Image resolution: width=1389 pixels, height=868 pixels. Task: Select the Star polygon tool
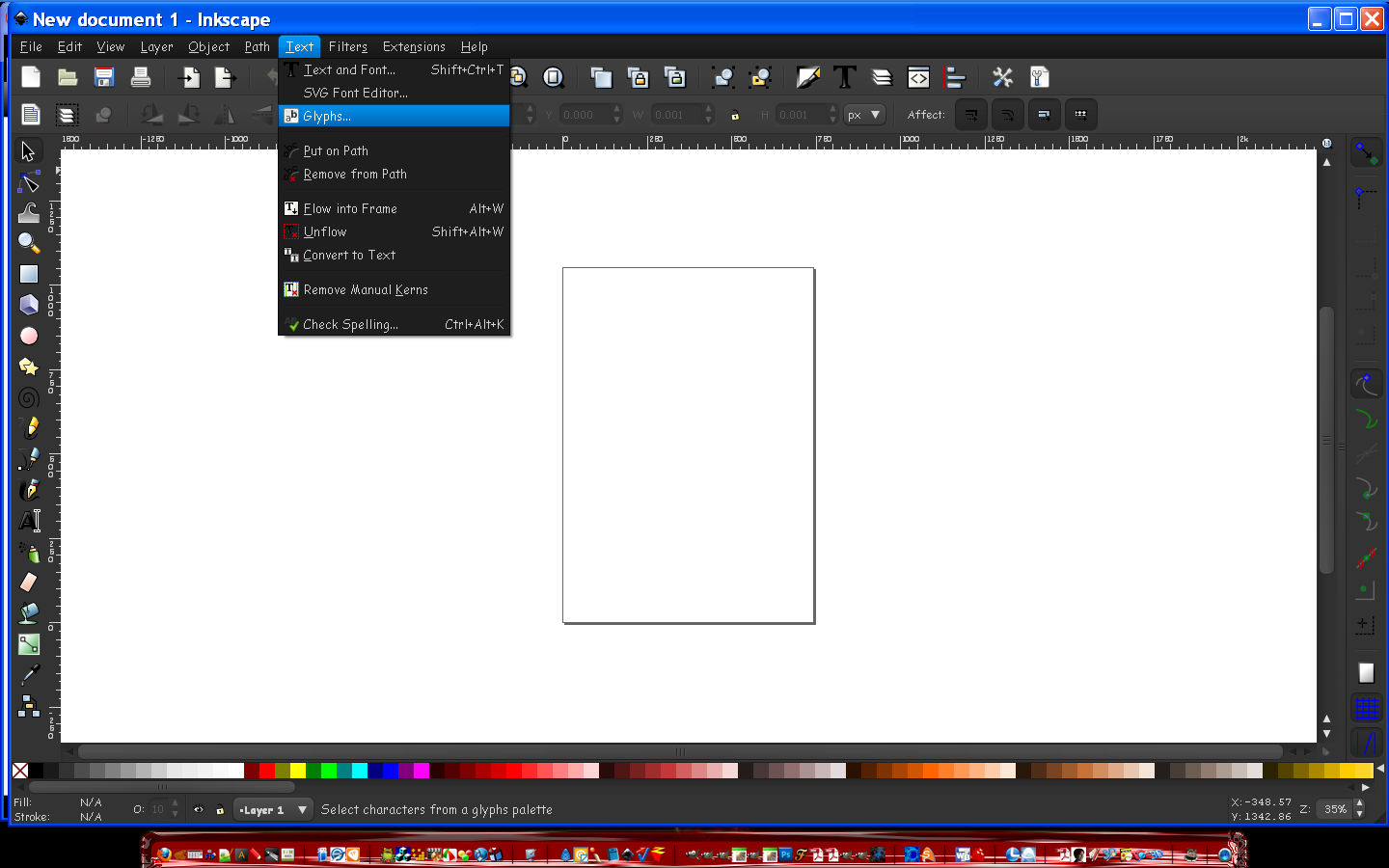pyautogui.click(x=29, y=367)
